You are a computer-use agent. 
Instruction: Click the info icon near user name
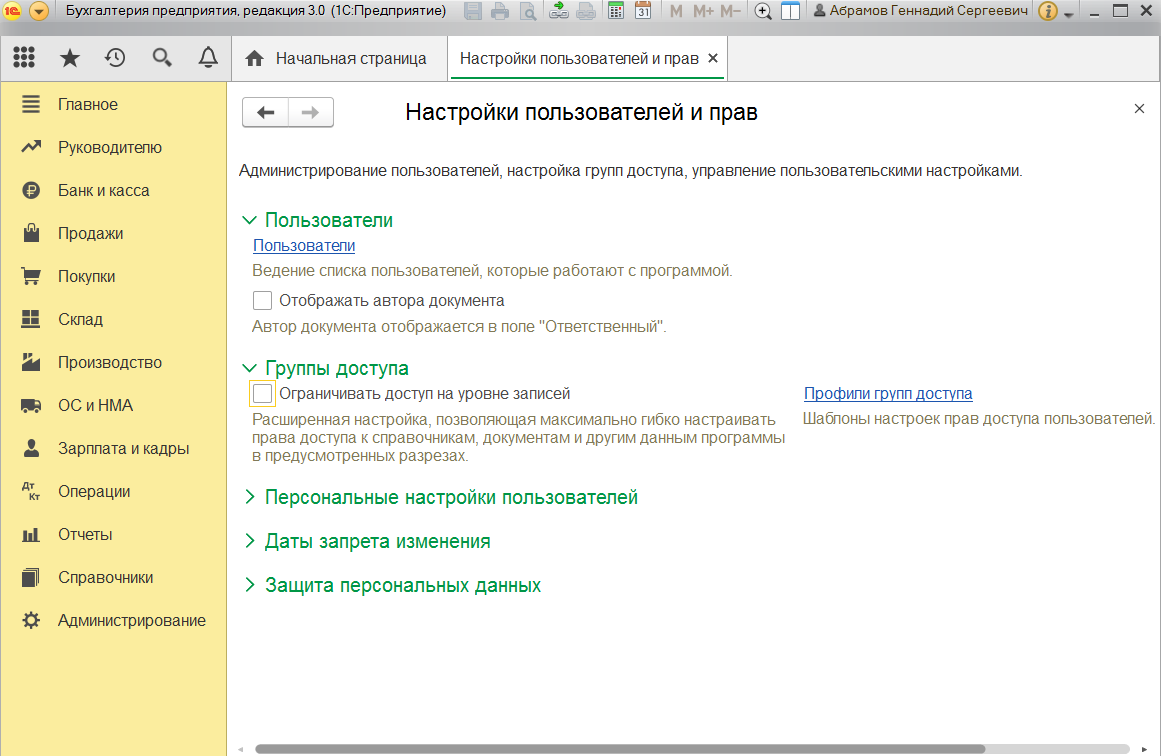[1047, 12]
